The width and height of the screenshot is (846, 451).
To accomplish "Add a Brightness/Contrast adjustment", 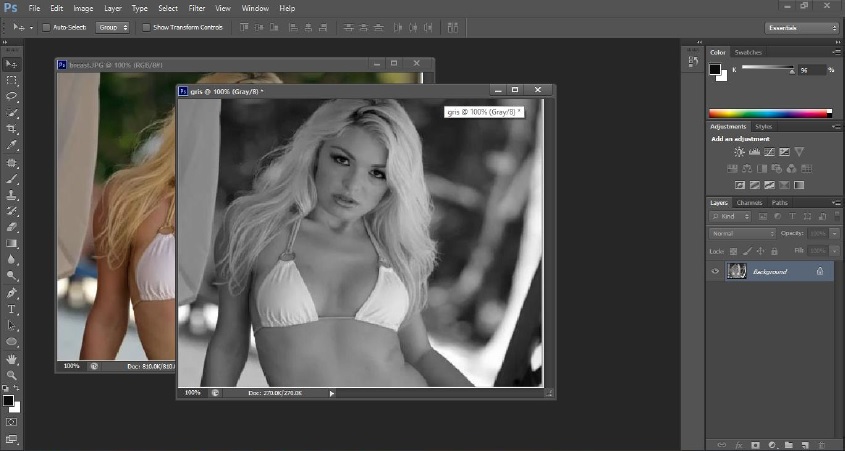I will (x=739, y=152).
